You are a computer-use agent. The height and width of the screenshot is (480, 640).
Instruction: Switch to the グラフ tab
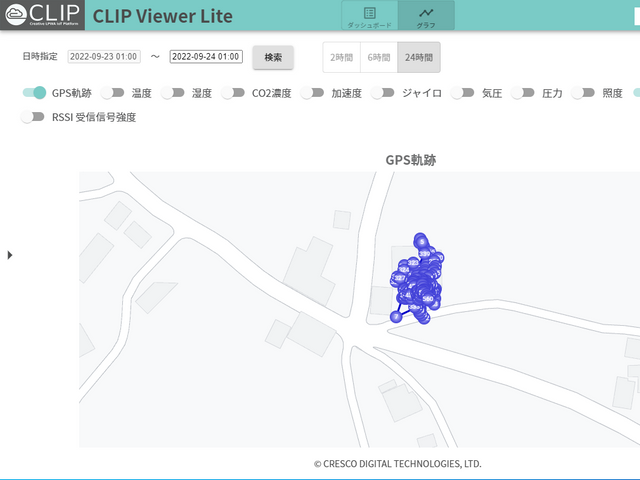pos(426,16)
